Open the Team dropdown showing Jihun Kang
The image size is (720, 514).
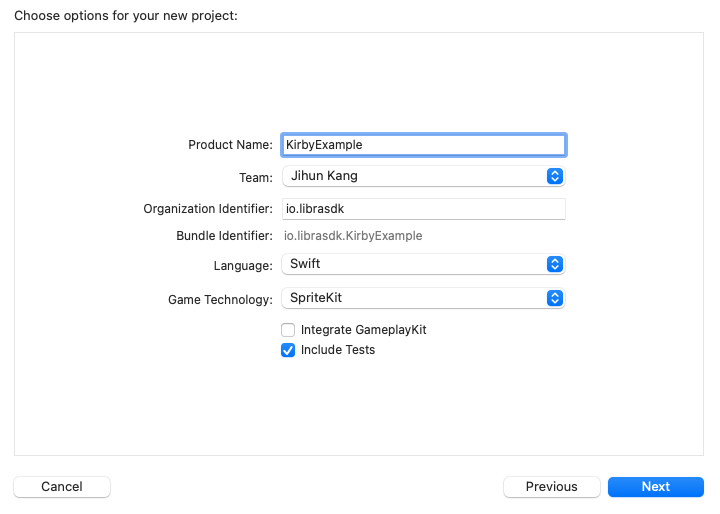[x=423, y=176]
